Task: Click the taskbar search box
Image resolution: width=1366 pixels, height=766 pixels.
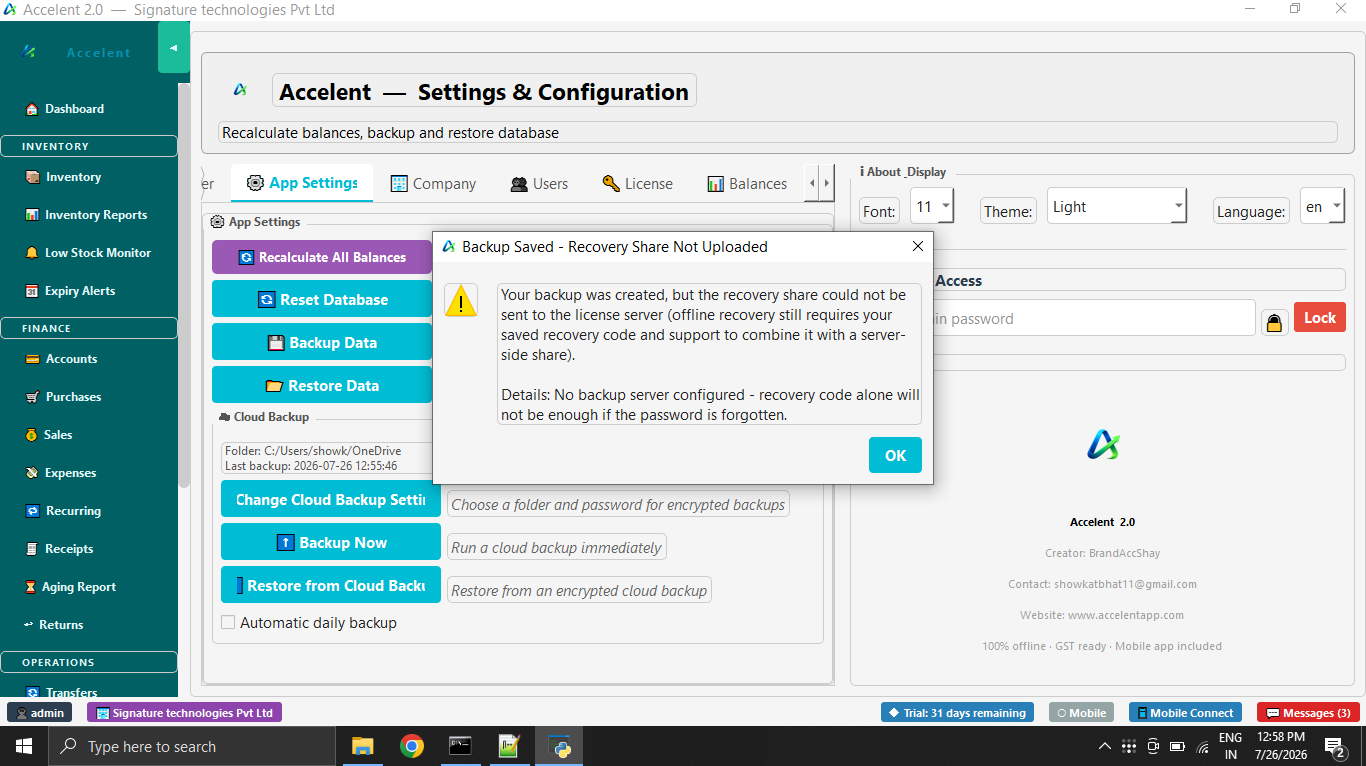Action: coord(191,746)
